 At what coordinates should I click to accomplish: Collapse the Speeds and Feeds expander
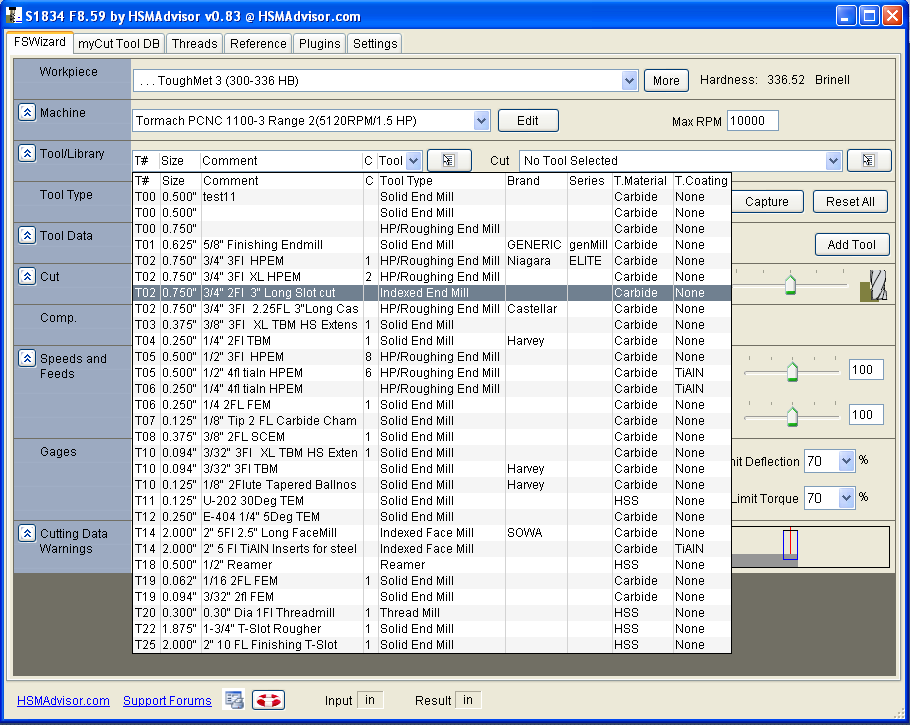27,358
